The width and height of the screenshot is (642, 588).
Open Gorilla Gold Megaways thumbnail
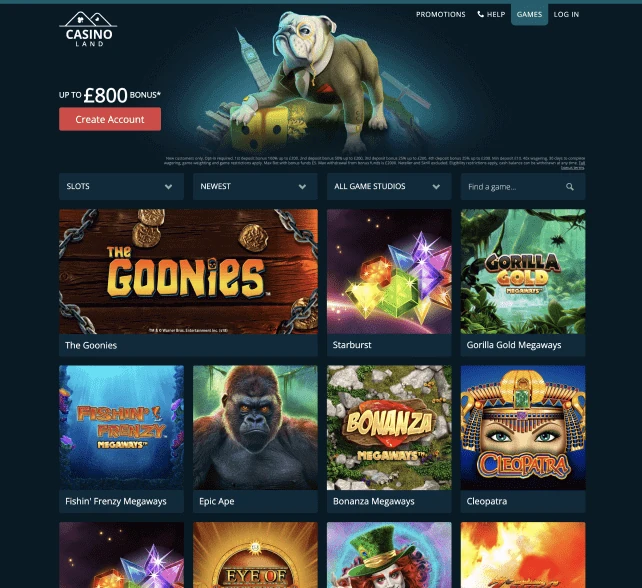tap(523, 271)
